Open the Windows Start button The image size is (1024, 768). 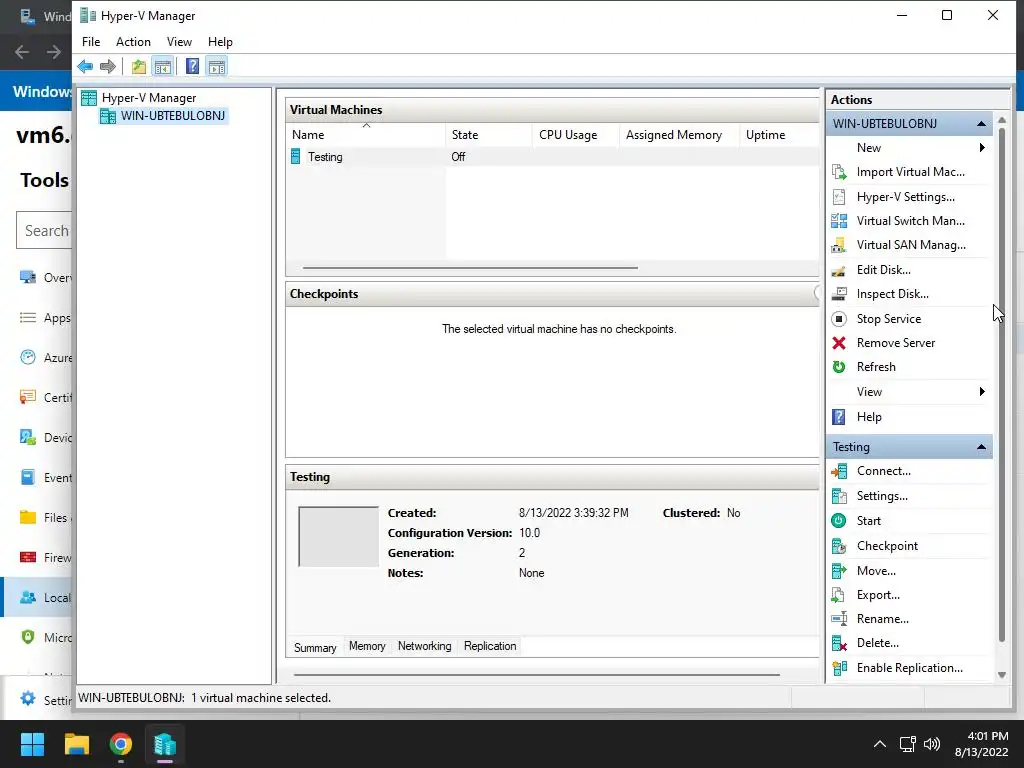click(x=32, y=744)
